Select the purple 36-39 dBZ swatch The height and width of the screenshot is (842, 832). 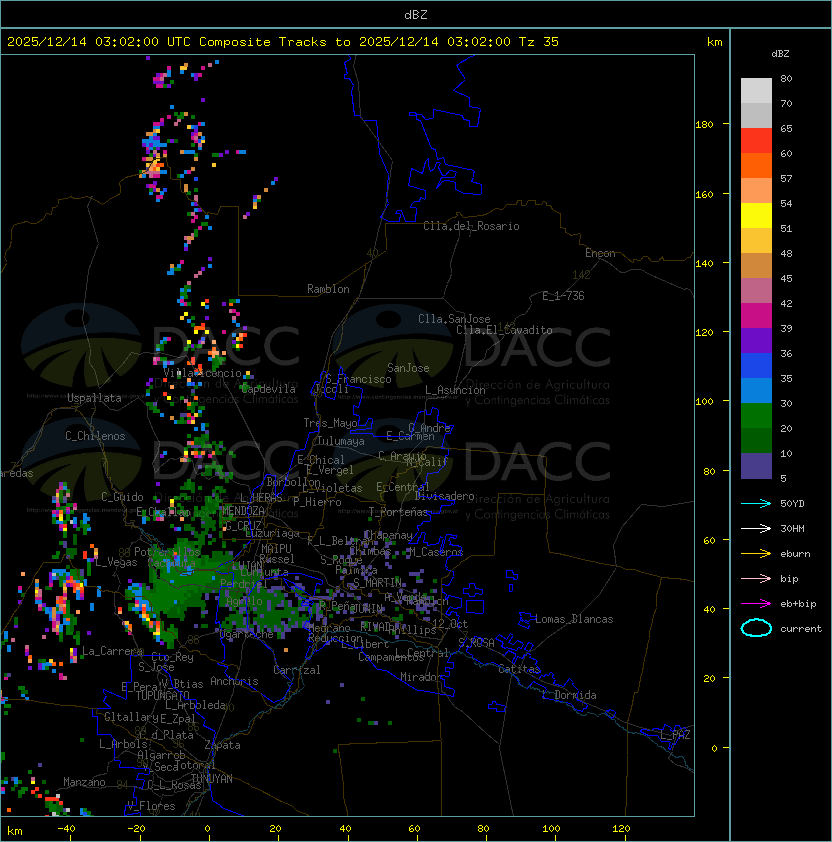(x=756, y=340)
